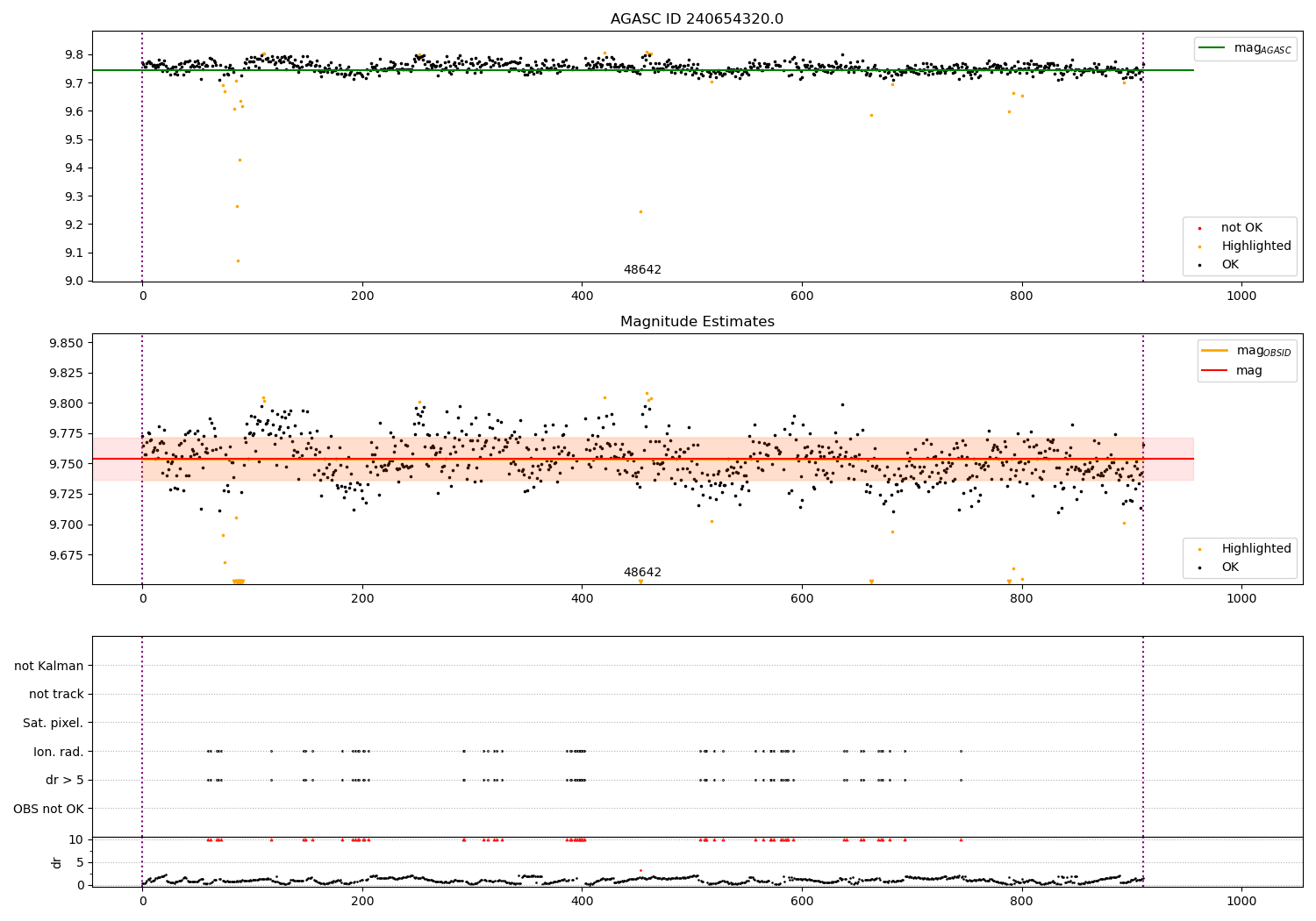The image size is (1316, 921).
Task: Click the mag AGASC legend label
Action: (1262, 49)
